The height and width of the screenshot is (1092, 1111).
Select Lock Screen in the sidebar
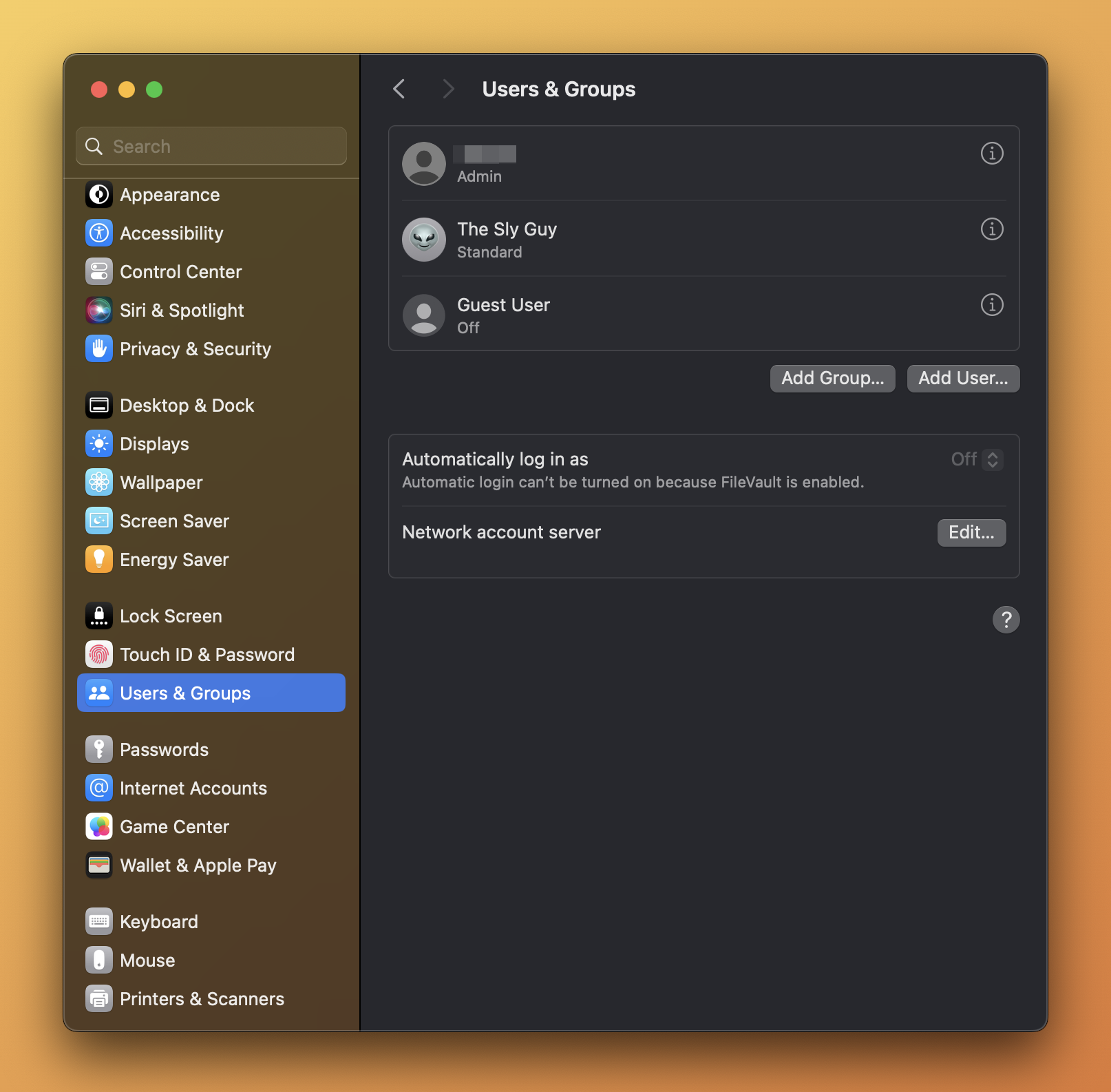(x=171, y=616)
